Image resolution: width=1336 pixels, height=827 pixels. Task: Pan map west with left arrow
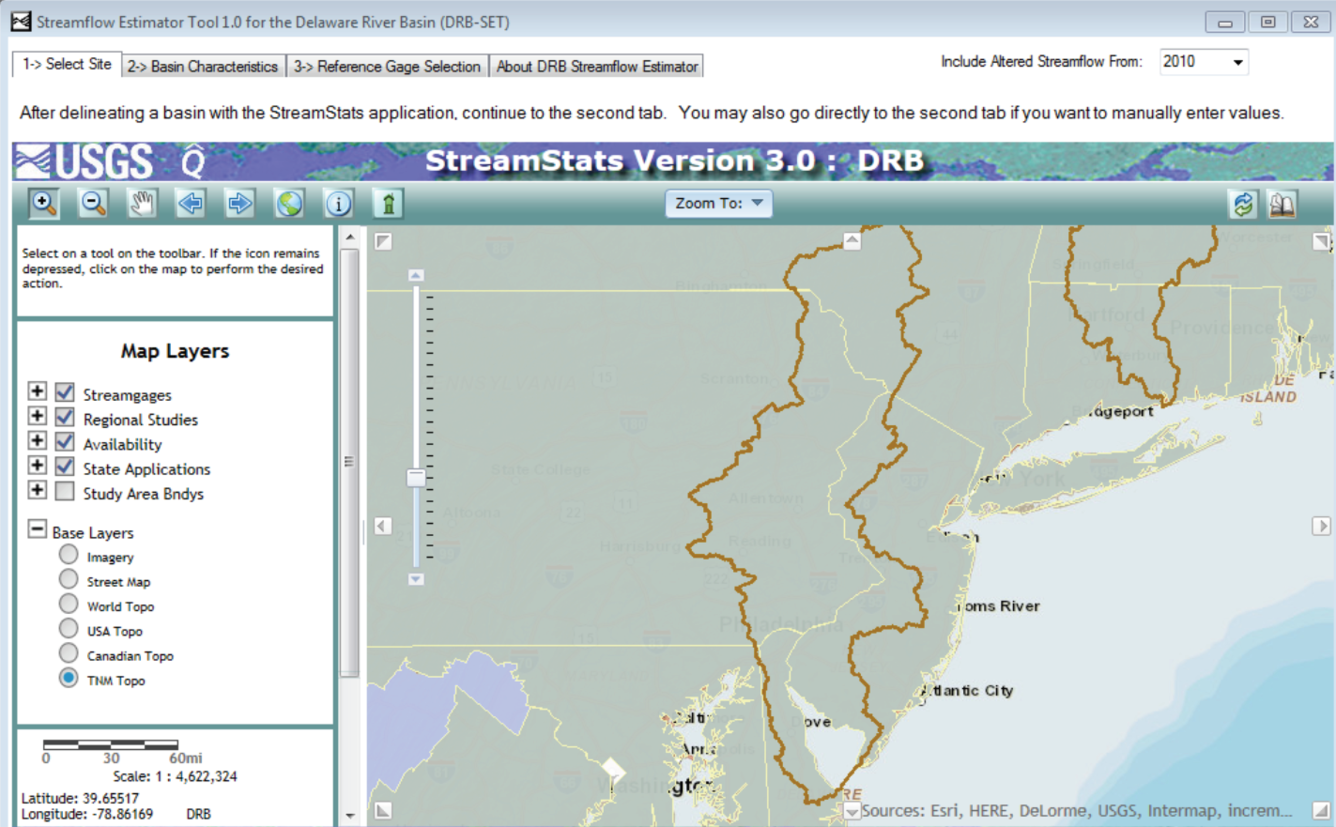[383, 526]
